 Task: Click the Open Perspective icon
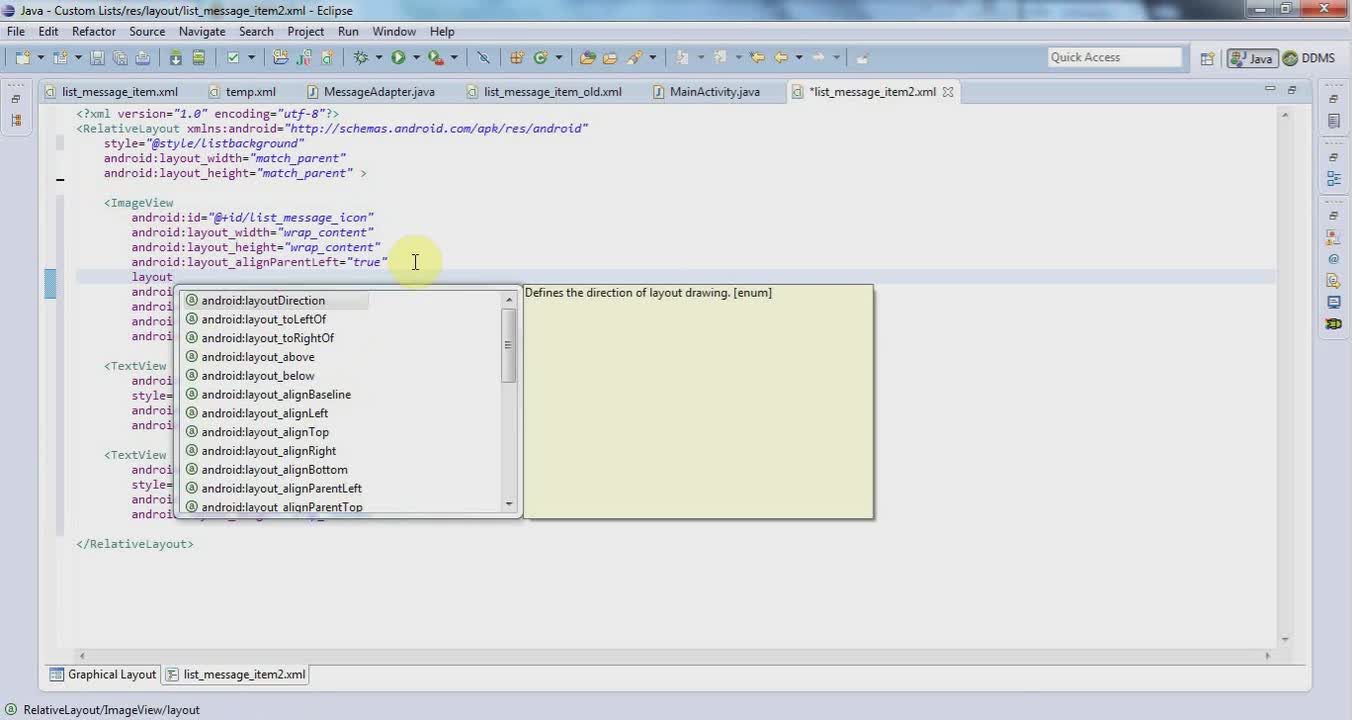click(1207, 58)
